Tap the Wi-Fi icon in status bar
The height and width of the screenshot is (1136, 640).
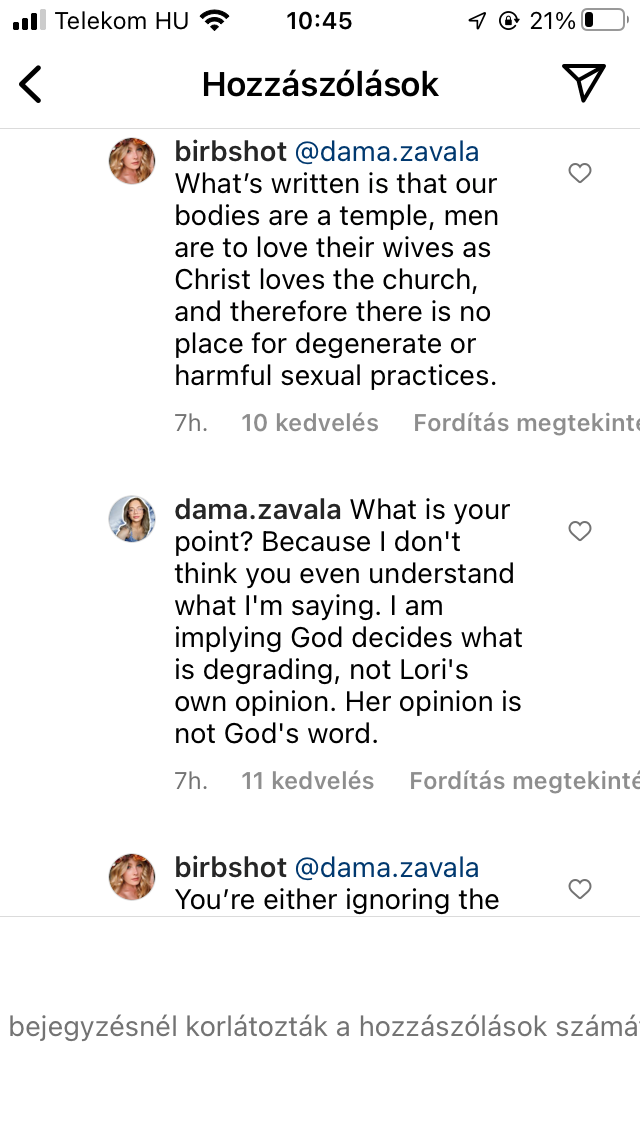click(x=214, y=21)
